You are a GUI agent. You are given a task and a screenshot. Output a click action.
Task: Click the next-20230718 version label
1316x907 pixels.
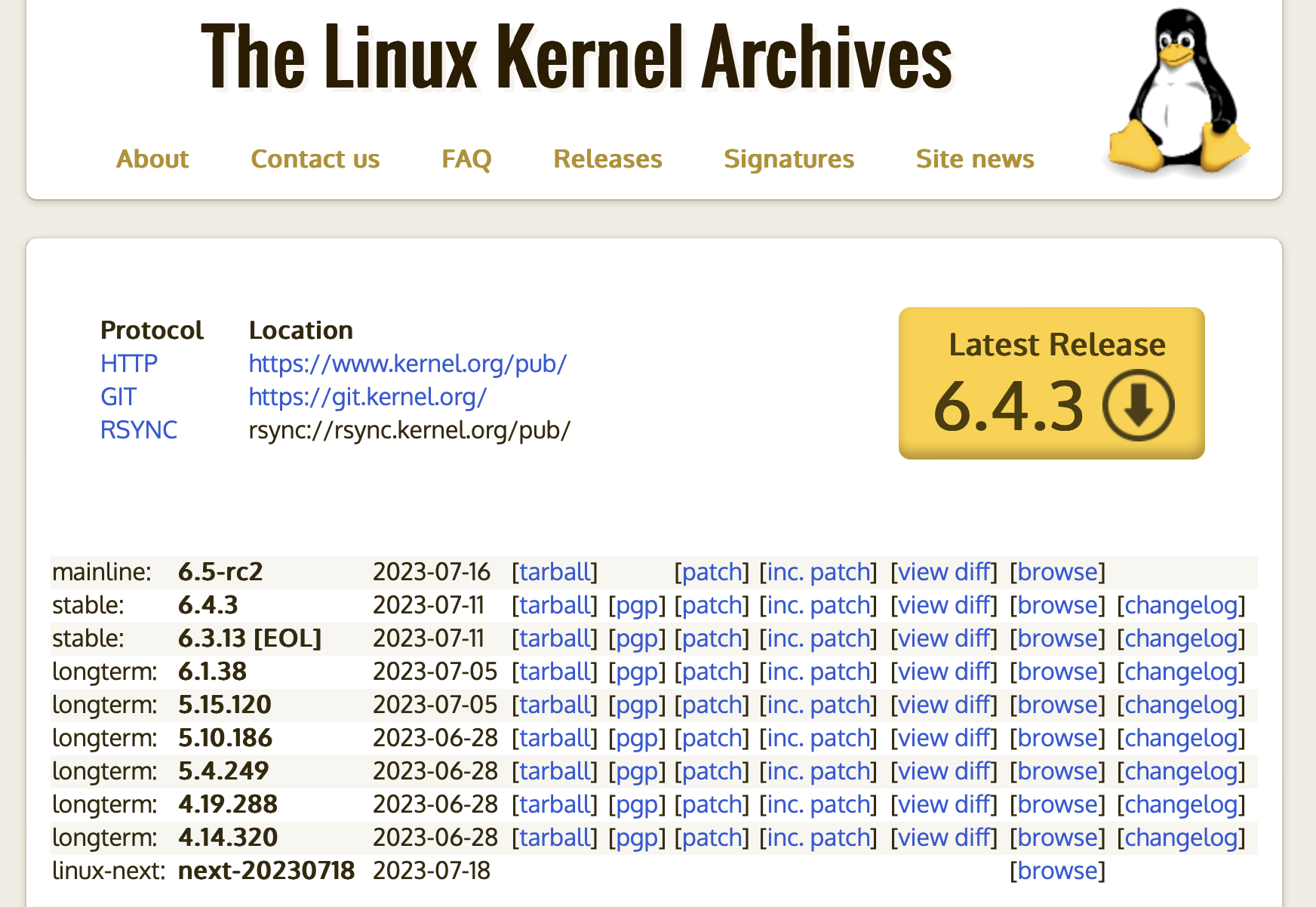[266, 871]
